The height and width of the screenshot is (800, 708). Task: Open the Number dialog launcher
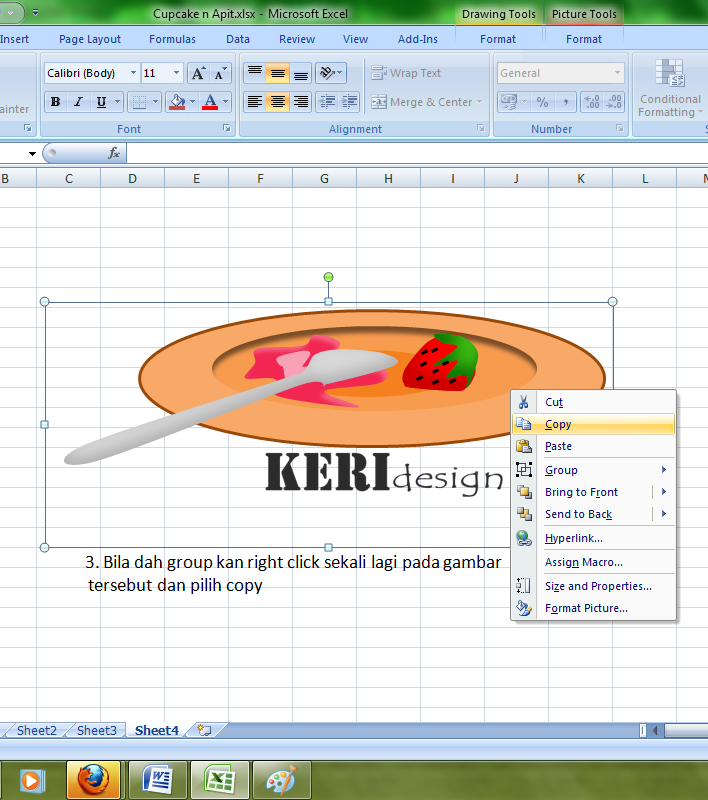coord(620,129)
